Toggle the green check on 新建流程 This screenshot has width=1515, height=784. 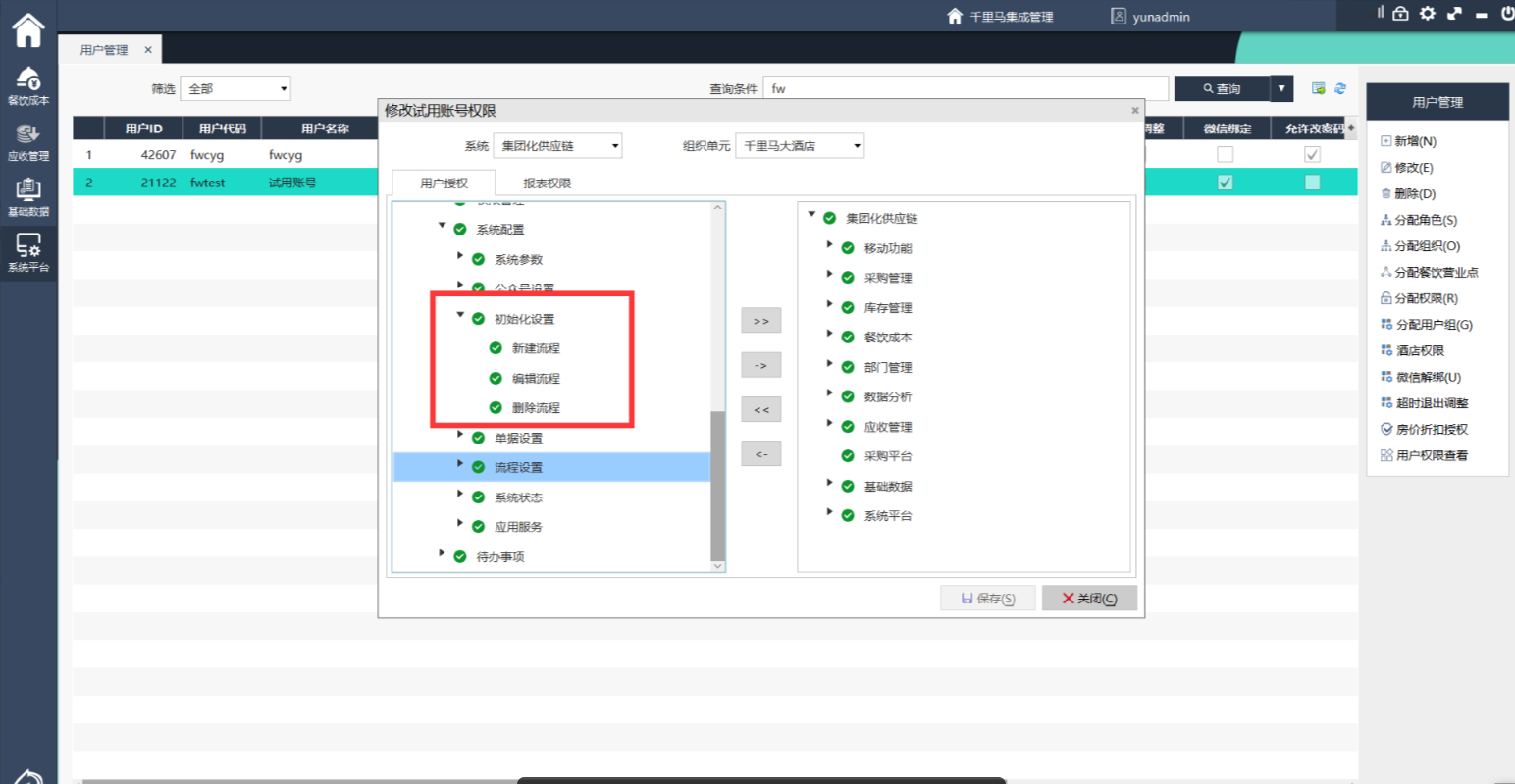[x=496, y=348]
